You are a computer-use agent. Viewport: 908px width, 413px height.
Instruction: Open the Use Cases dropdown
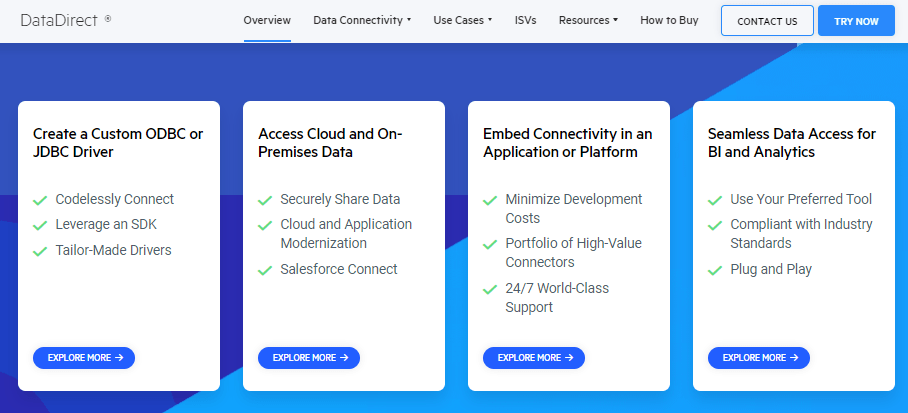click(x=462, y=20)
